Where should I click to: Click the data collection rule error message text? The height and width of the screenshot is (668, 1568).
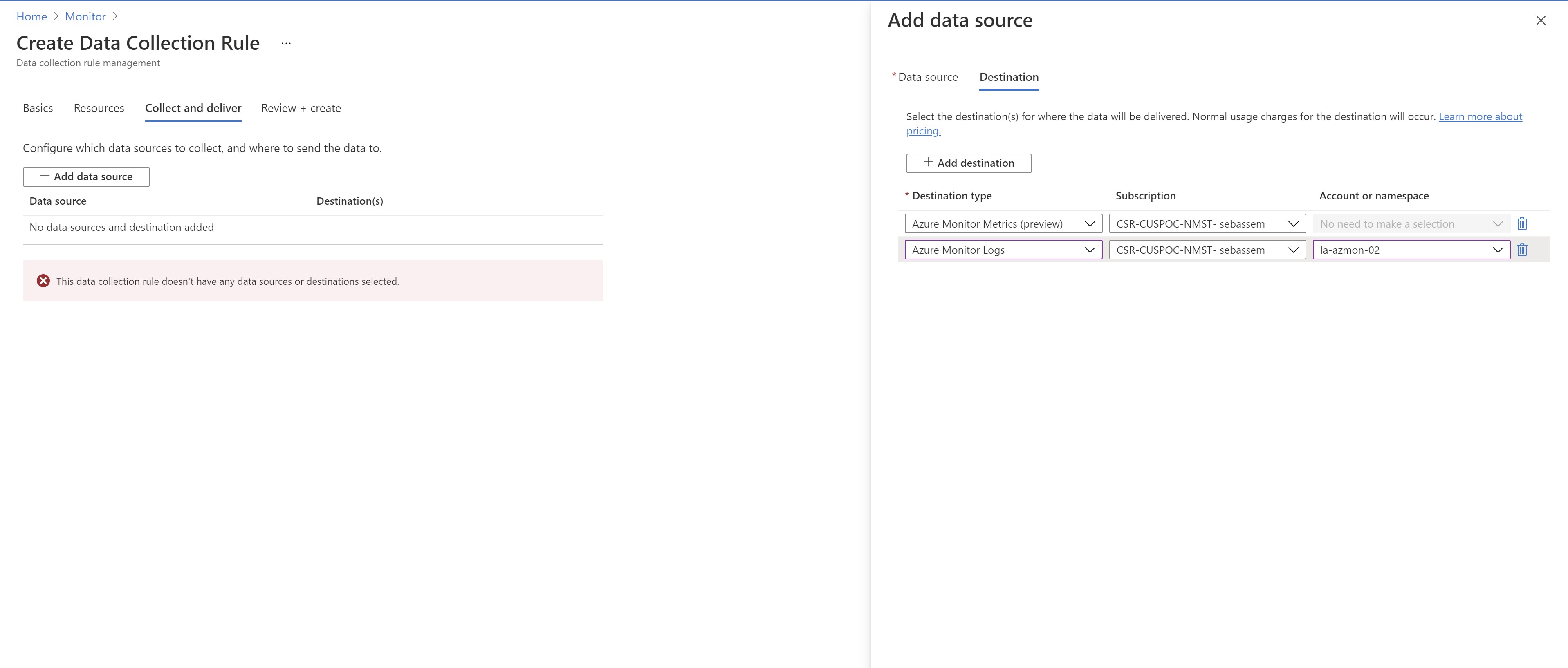pyautogui.click(x=228, y=281)
